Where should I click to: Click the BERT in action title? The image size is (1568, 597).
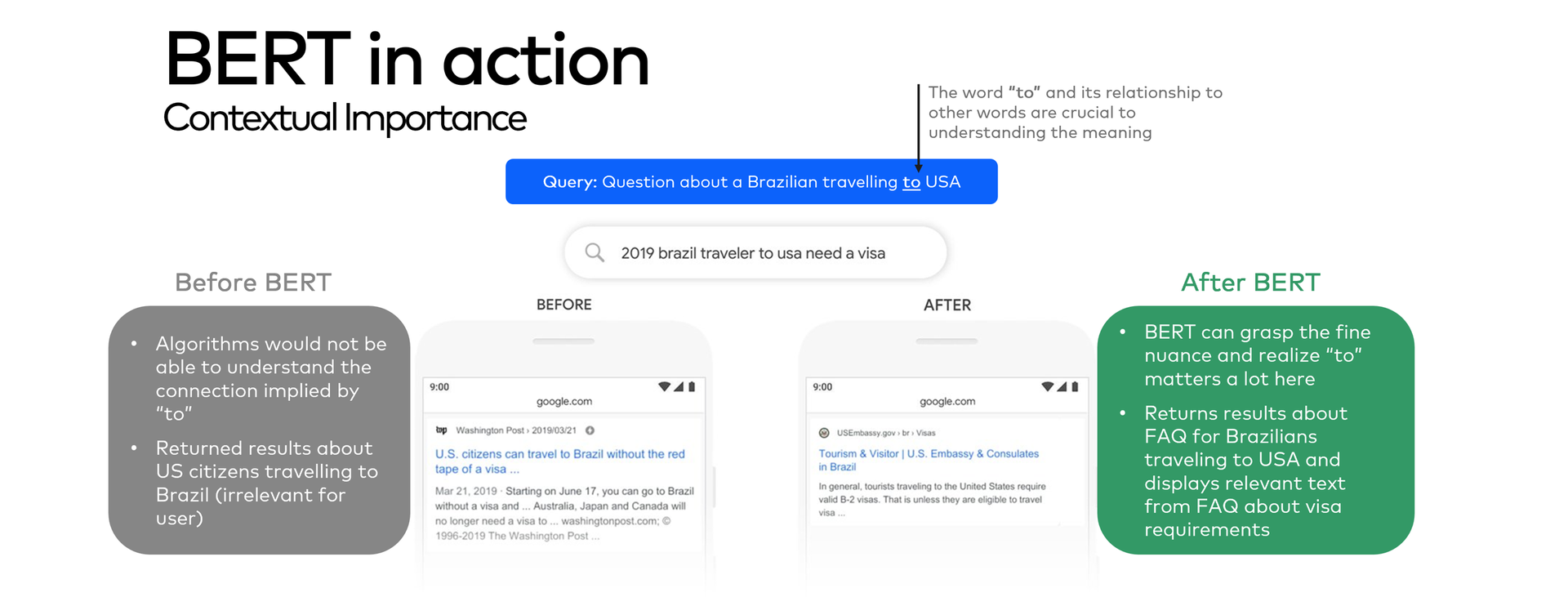coord(407,60)
